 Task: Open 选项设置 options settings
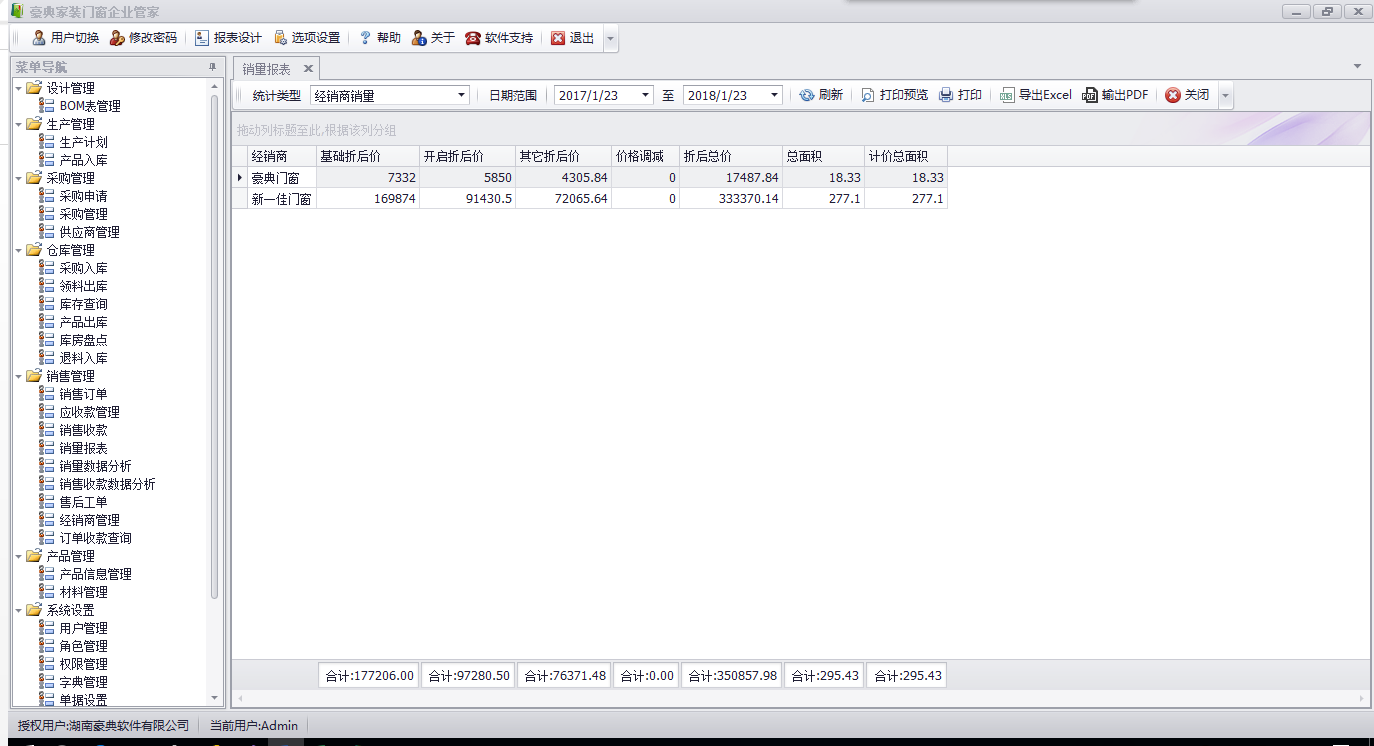[x=306, y=38]
